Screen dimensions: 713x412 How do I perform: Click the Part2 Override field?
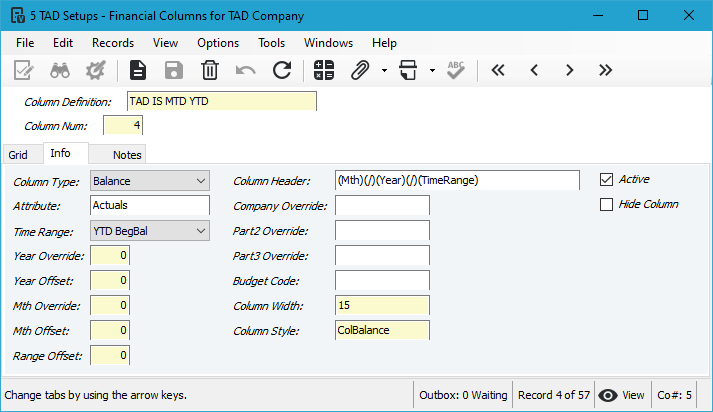(x=382, y=230)
